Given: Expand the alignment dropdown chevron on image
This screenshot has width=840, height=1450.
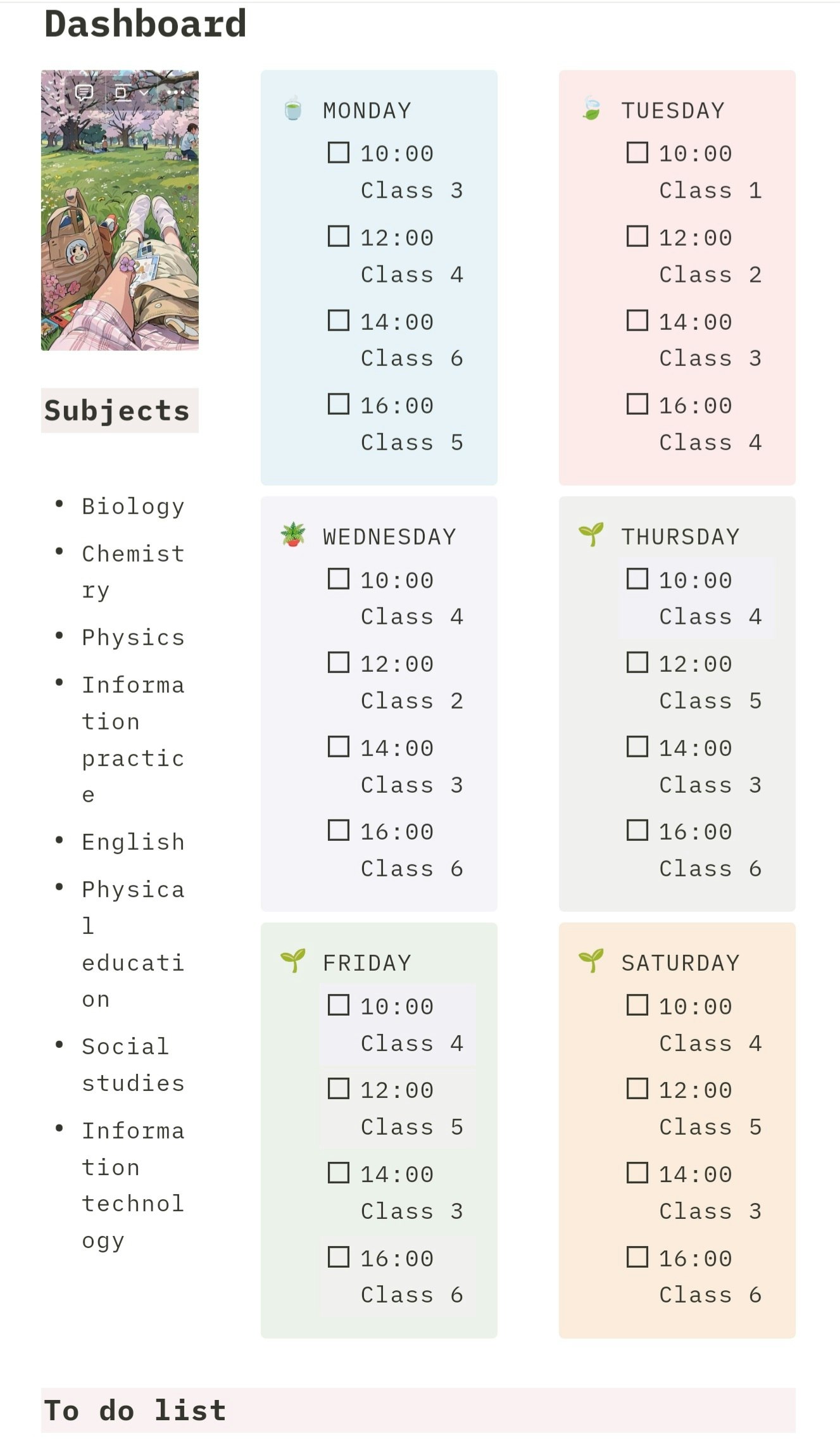Looking at the screenshot, I should click(144, 94).
